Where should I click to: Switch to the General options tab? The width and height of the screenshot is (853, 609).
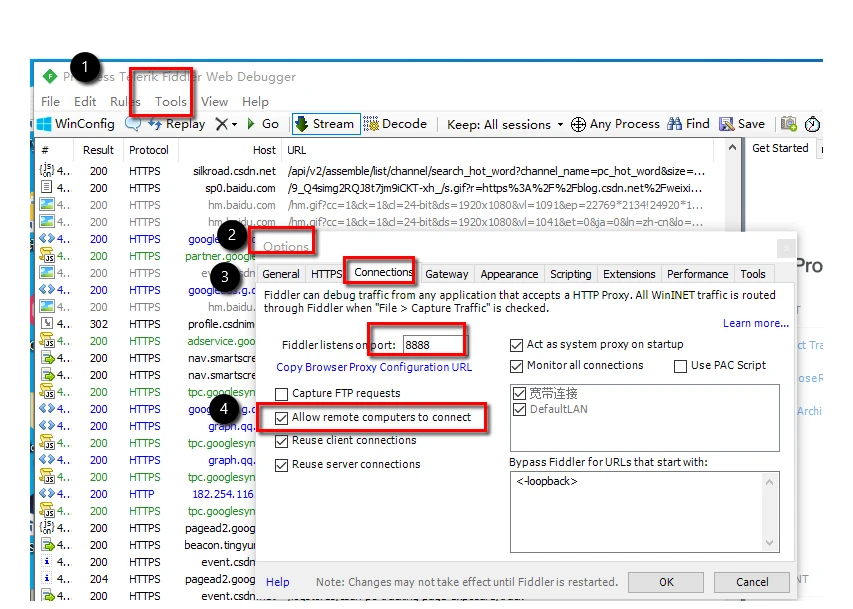pos(281,274)
